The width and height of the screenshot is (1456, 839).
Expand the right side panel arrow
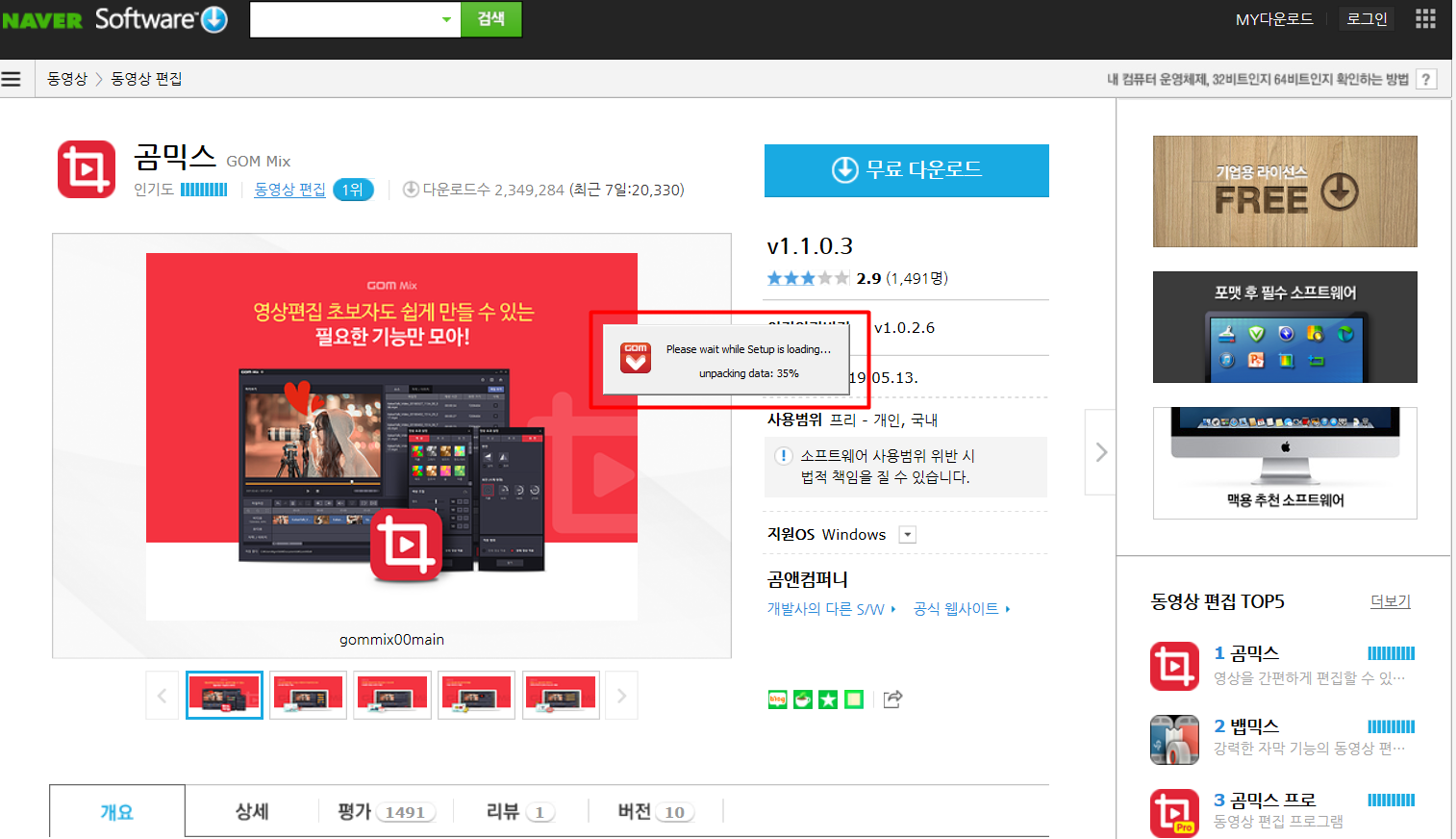(1101, 452)
